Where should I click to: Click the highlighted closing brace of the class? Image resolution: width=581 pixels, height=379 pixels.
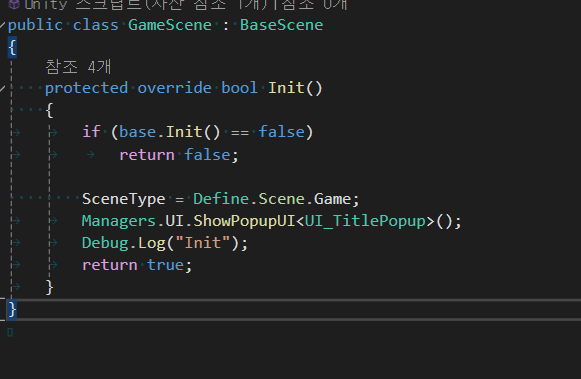click(x=12, y=309)
